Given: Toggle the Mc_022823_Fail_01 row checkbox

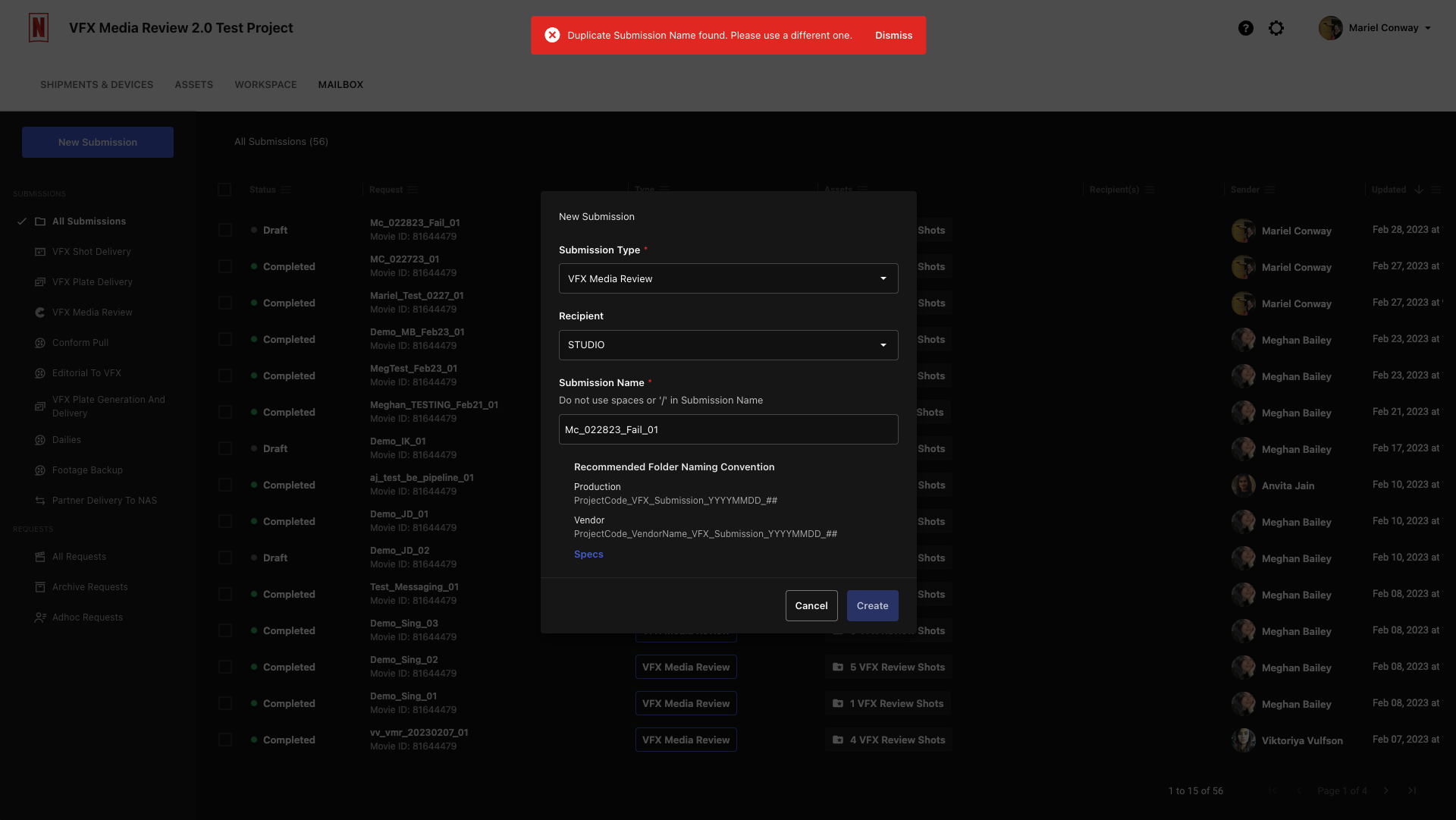Looking at the screenshot, I should 224,230.
